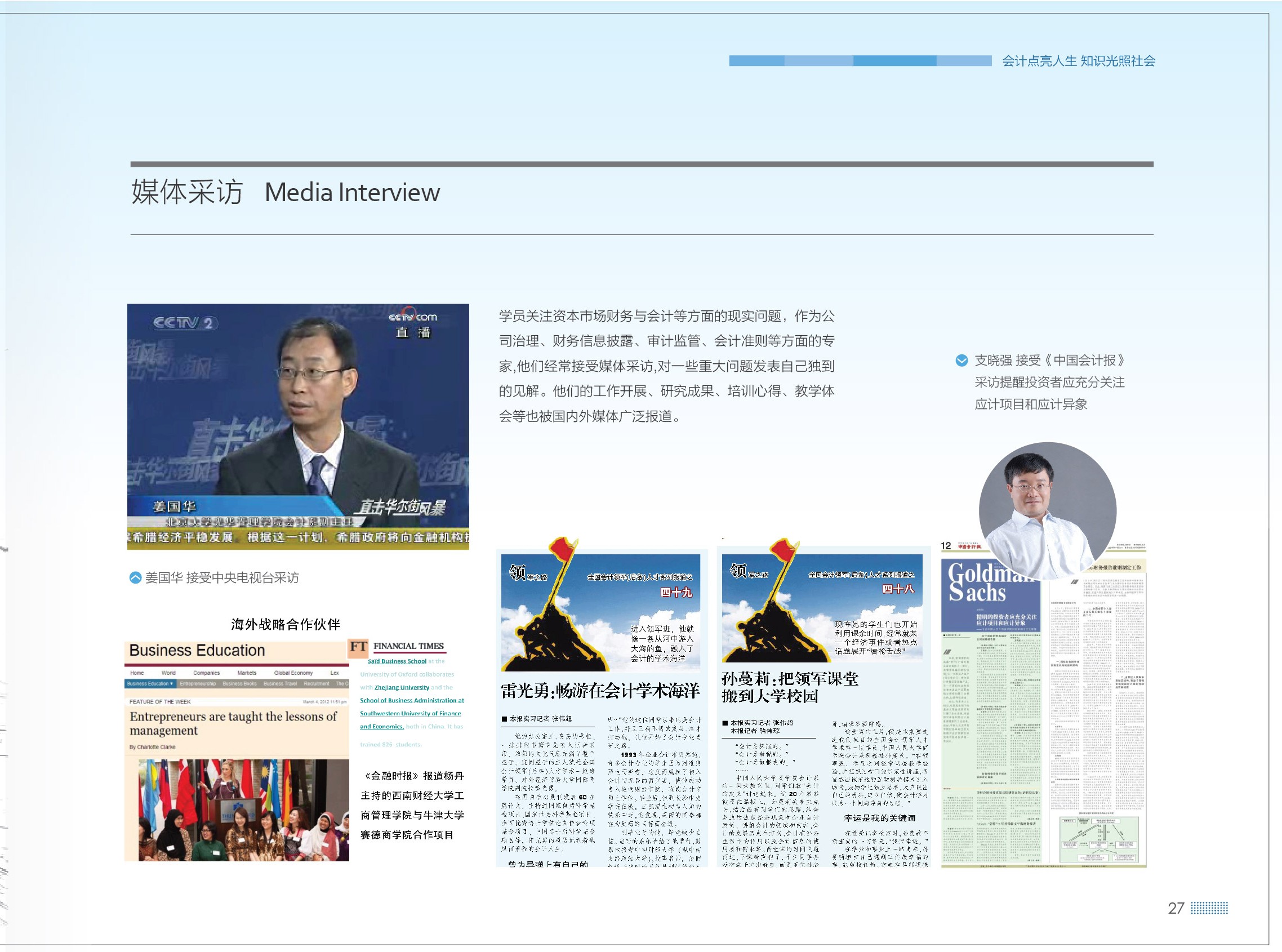Click the 直播 live label in the video
This screenshot has height=952, width=1282.
click(413, 332)
